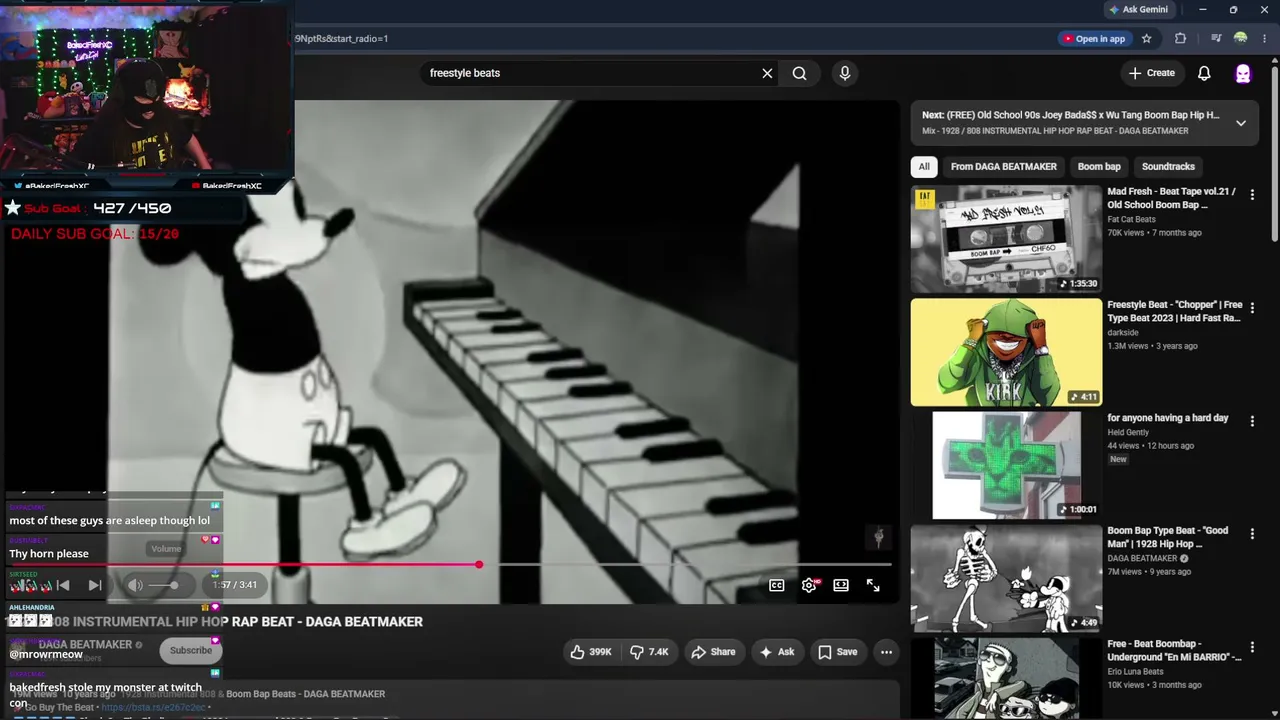Go to the previous video in the player
The height and width of the screenshot is (720, 1280).
(63, 585)
